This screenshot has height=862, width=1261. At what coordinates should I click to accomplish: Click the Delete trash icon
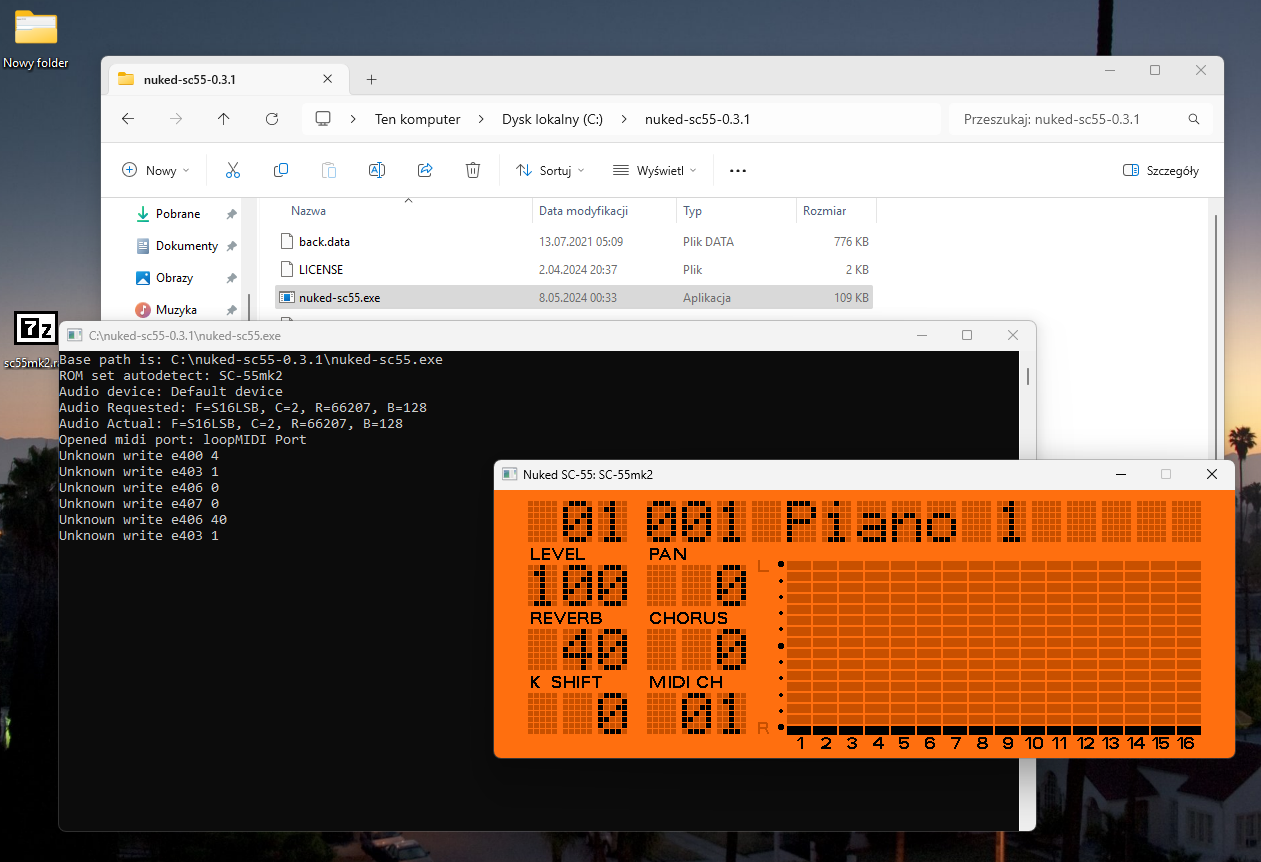tap(473, 170)
